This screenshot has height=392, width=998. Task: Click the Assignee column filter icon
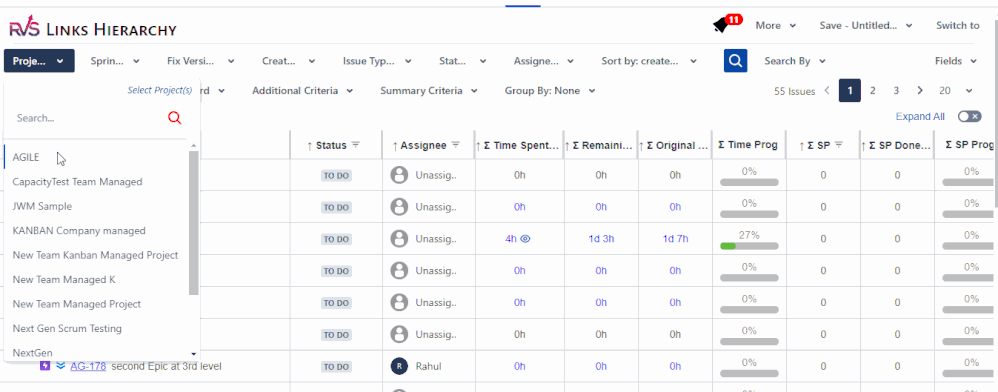(456, 145)
